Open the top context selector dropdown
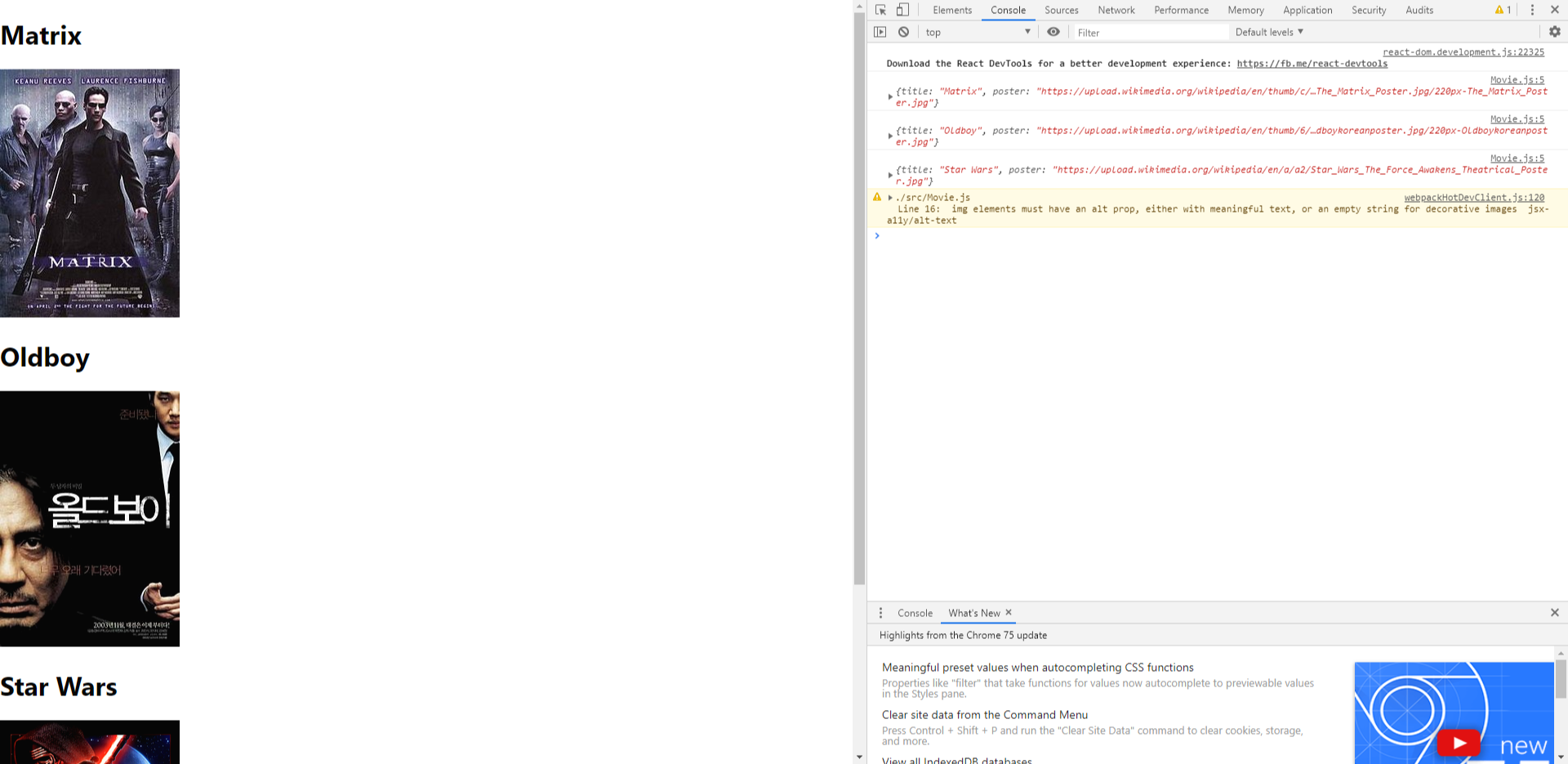Image resolution: width=1568 pixels, height=764 pixels. [978, 32]
